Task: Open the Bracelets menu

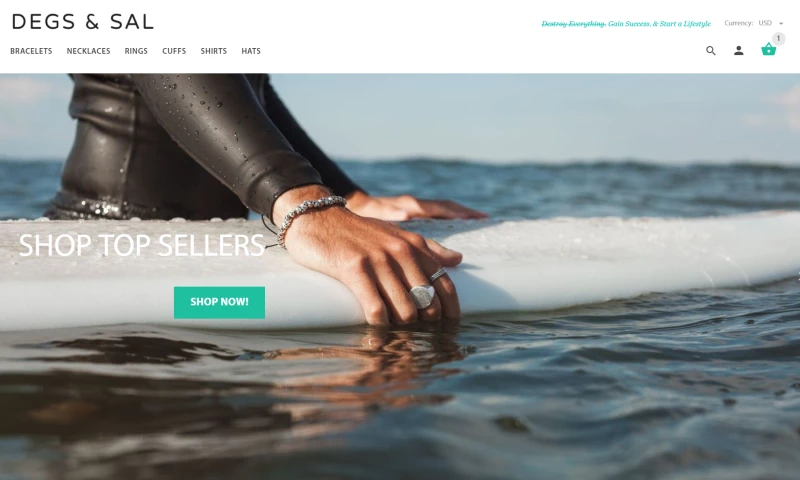Action: [x=31, y=51]
